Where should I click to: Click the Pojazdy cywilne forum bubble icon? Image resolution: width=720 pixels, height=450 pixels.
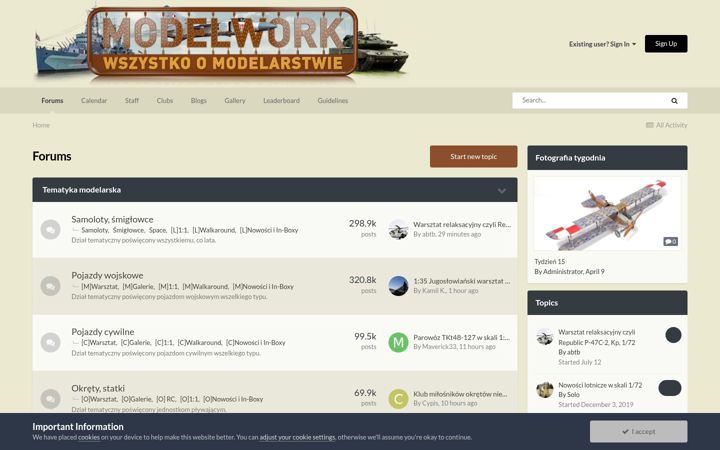51,343
